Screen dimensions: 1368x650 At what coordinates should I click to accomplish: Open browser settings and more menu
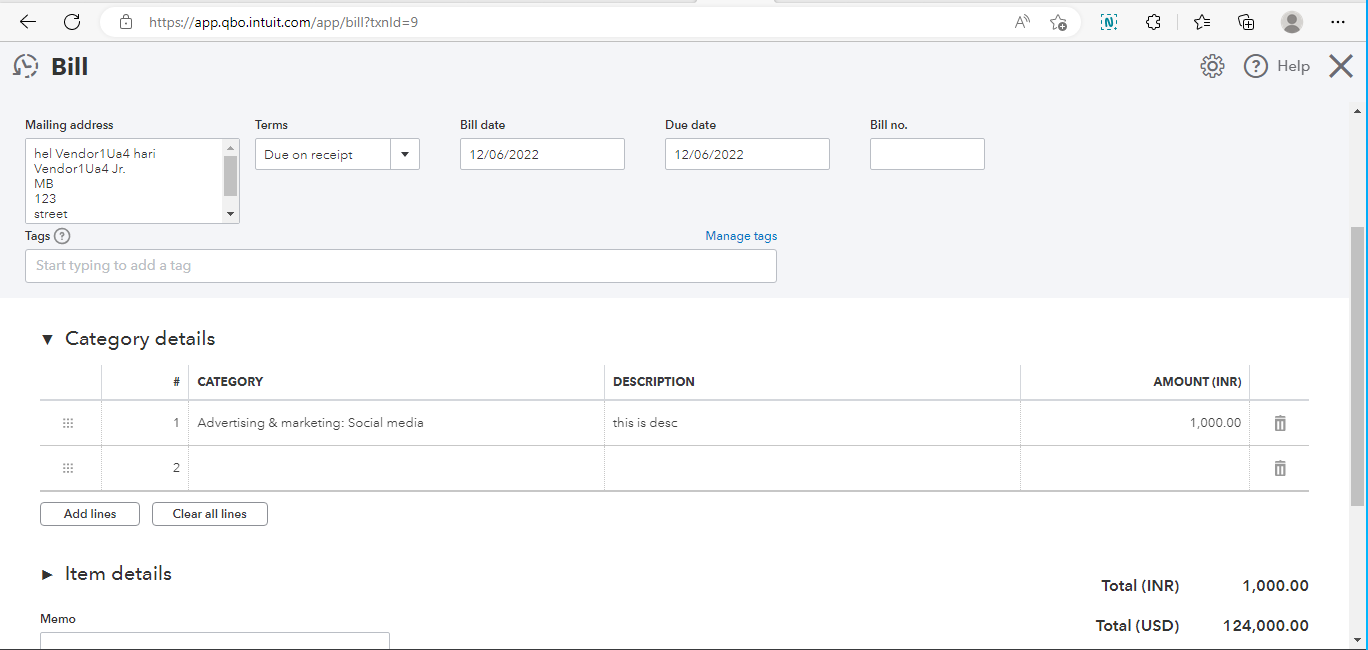point(1338,22)
